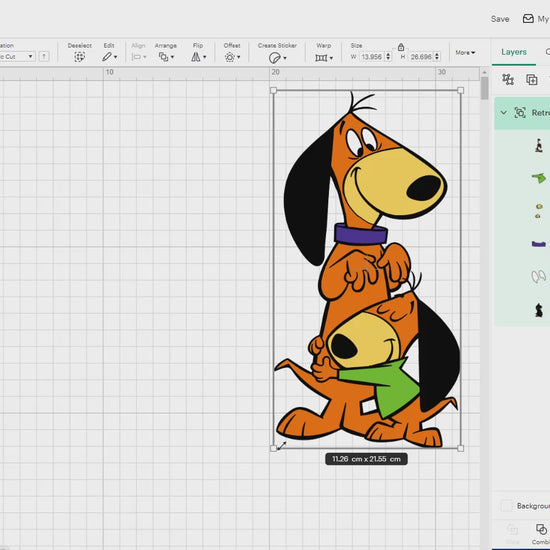The width and height of the screenshot is (550, 550).
Task: Select the black silhouette layer thumbnail
Action: [x=539, y=310]
